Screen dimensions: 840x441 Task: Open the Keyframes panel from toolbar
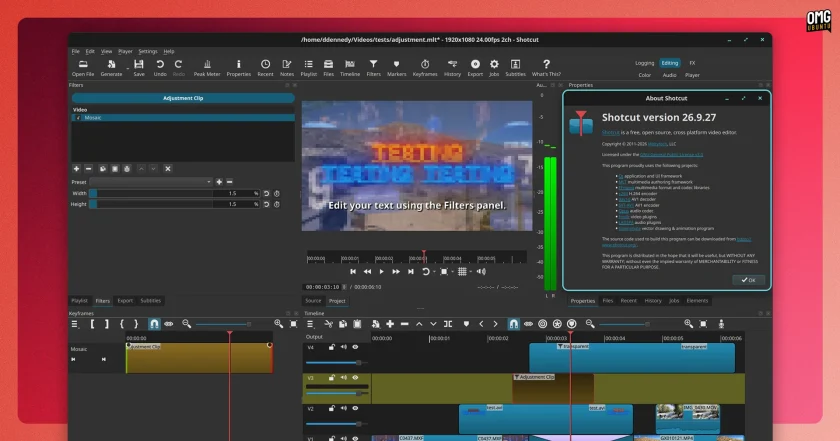425,68
